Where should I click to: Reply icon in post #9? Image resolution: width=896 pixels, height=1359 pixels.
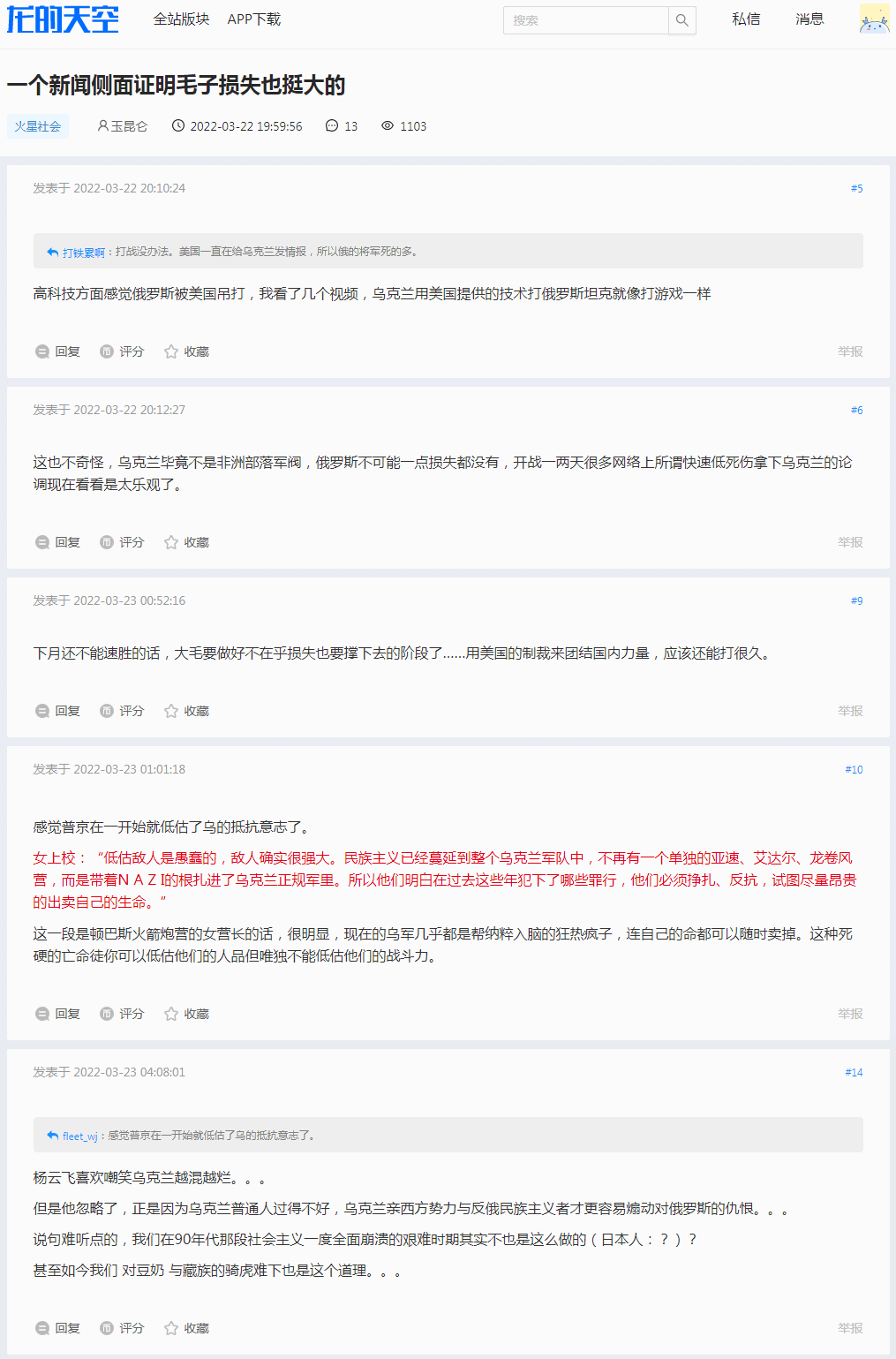[x=42, y=711]
